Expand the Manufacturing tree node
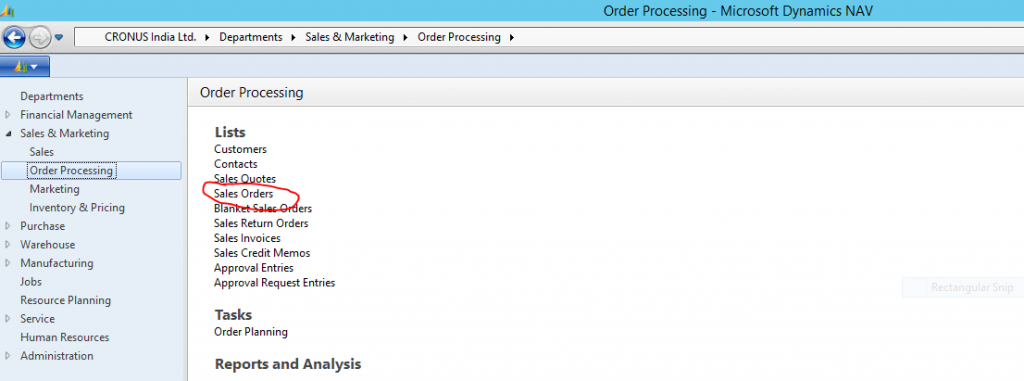Screen dimensions: 1024x381 [x=8, y=263]
